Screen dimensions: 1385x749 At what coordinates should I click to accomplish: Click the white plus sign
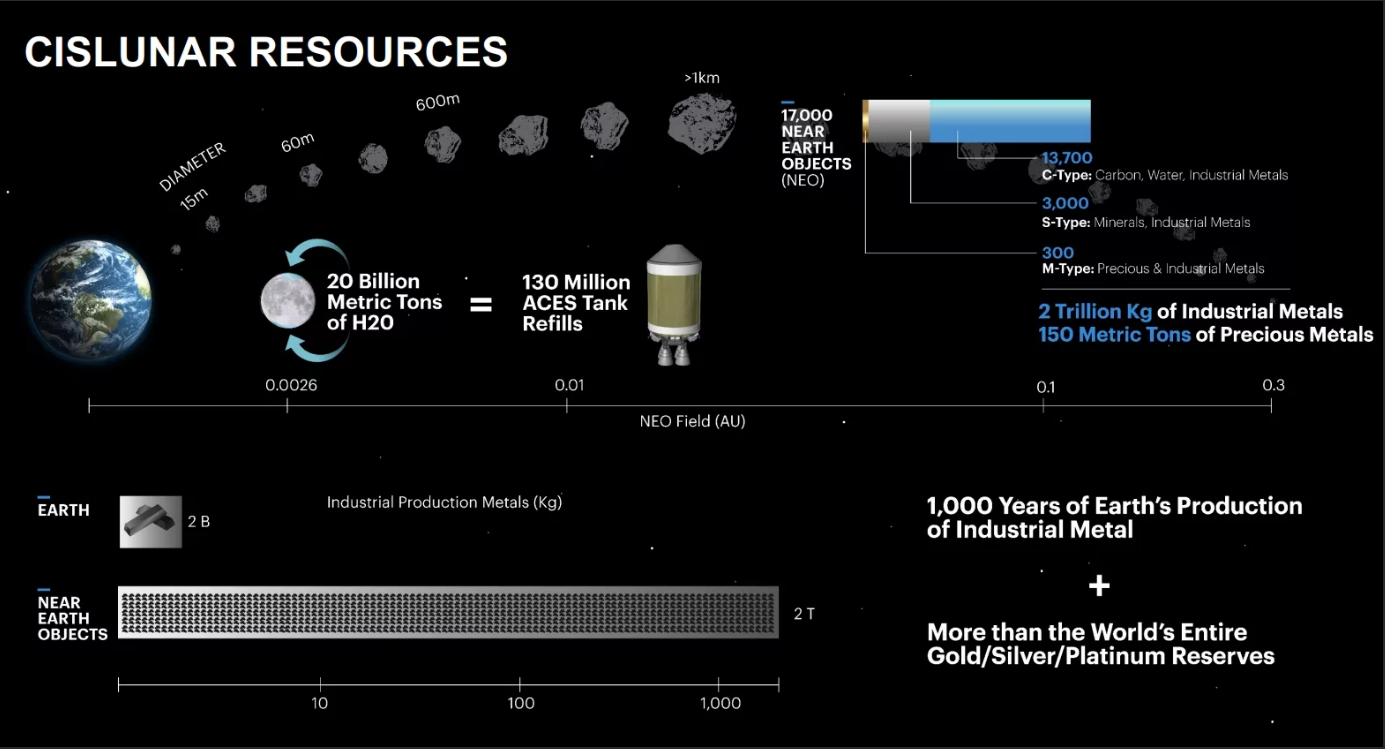pyautogui.click(x=1099, y=585)
